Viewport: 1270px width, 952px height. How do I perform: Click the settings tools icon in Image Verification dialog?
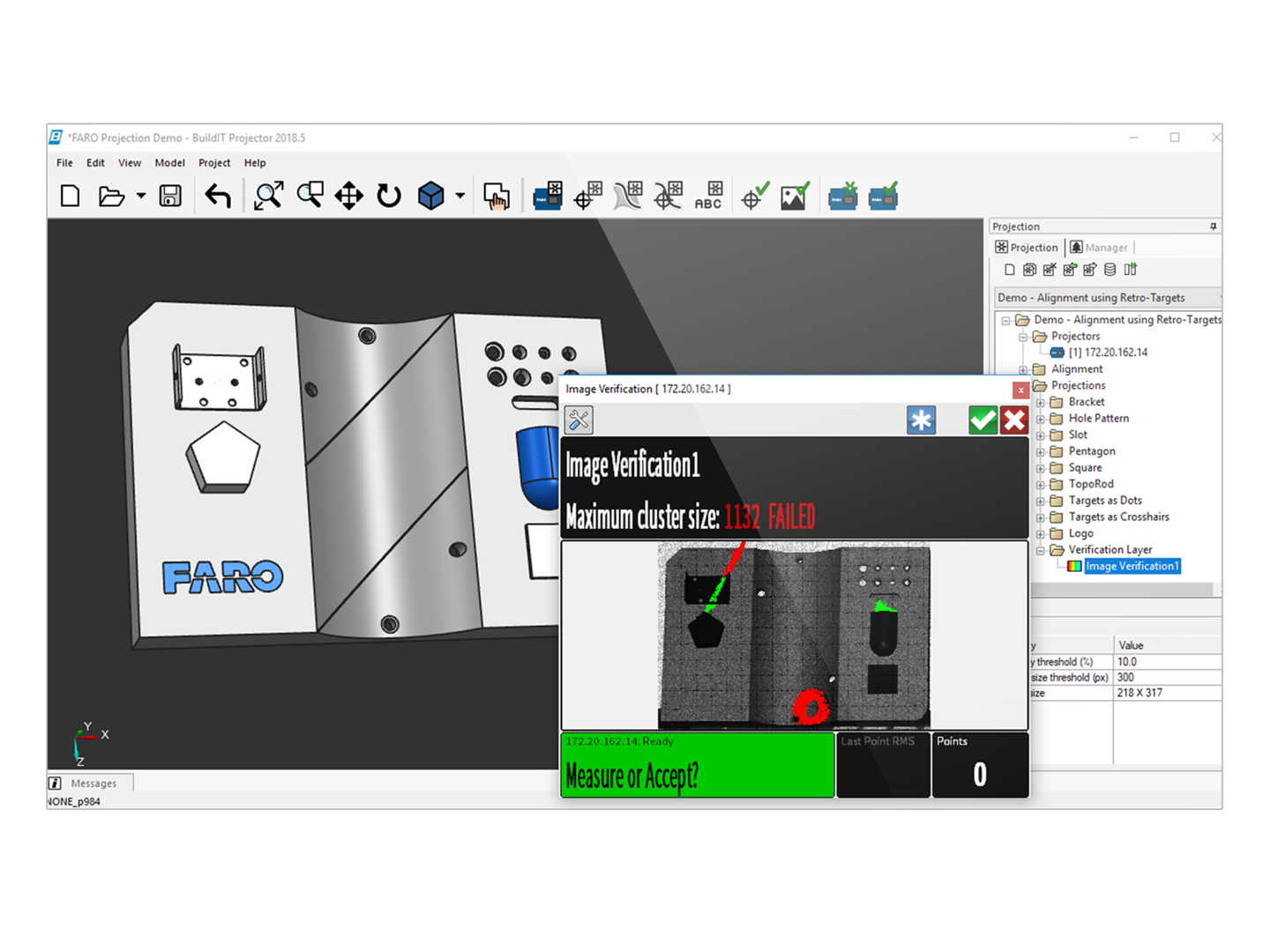pyautogui.click(x=579, y=420)
